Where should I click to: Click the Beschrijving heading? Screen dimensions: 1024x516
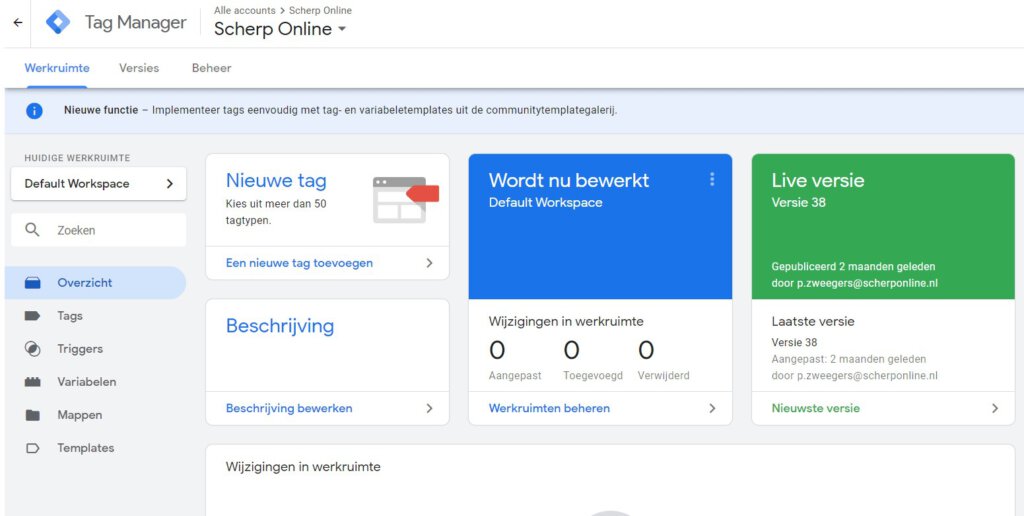pyautogui.click(x=280, y=326)
